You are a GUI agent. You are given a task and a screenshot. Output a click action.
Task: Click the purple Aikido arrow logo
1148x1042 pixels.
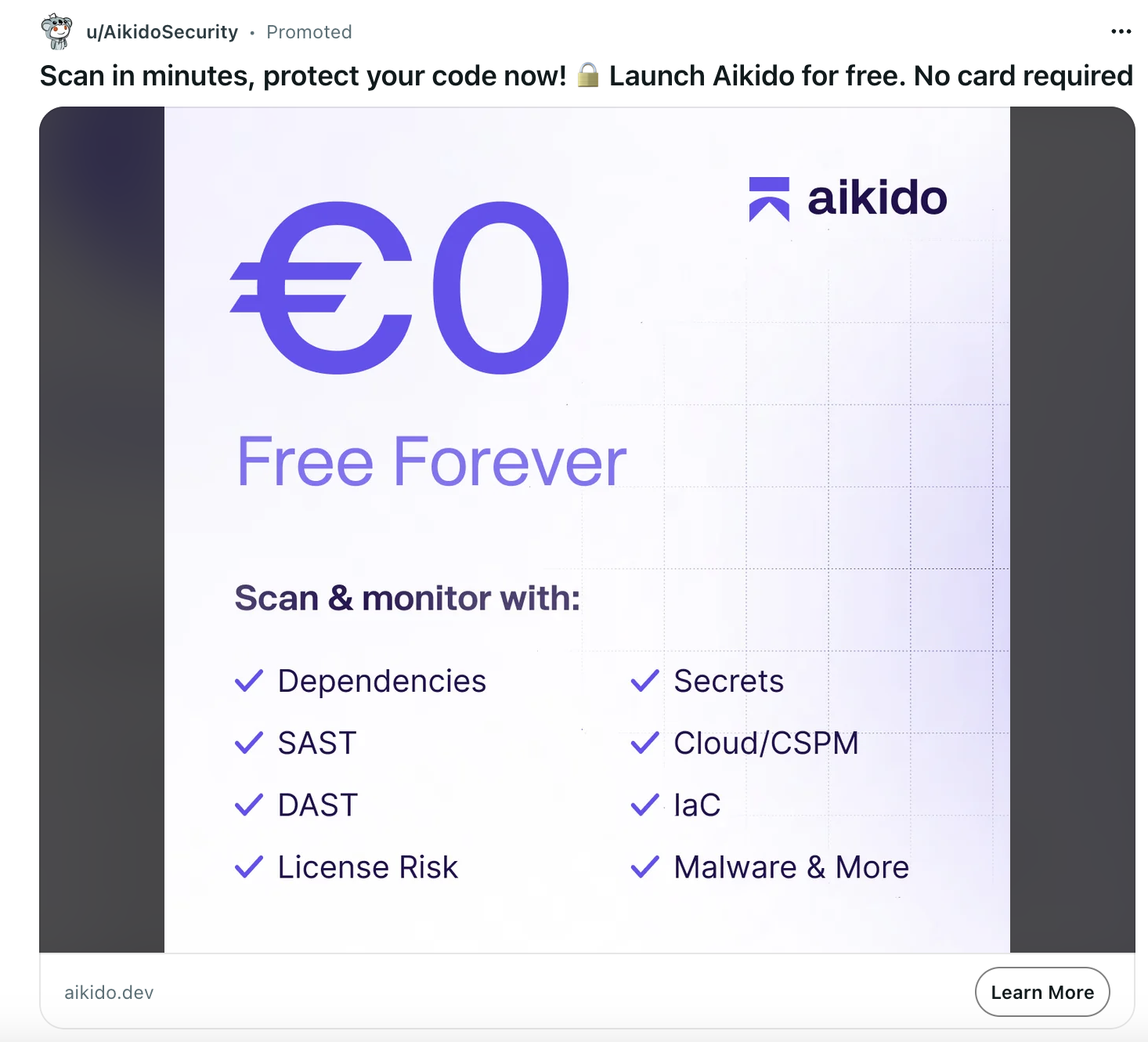[768, 197]
